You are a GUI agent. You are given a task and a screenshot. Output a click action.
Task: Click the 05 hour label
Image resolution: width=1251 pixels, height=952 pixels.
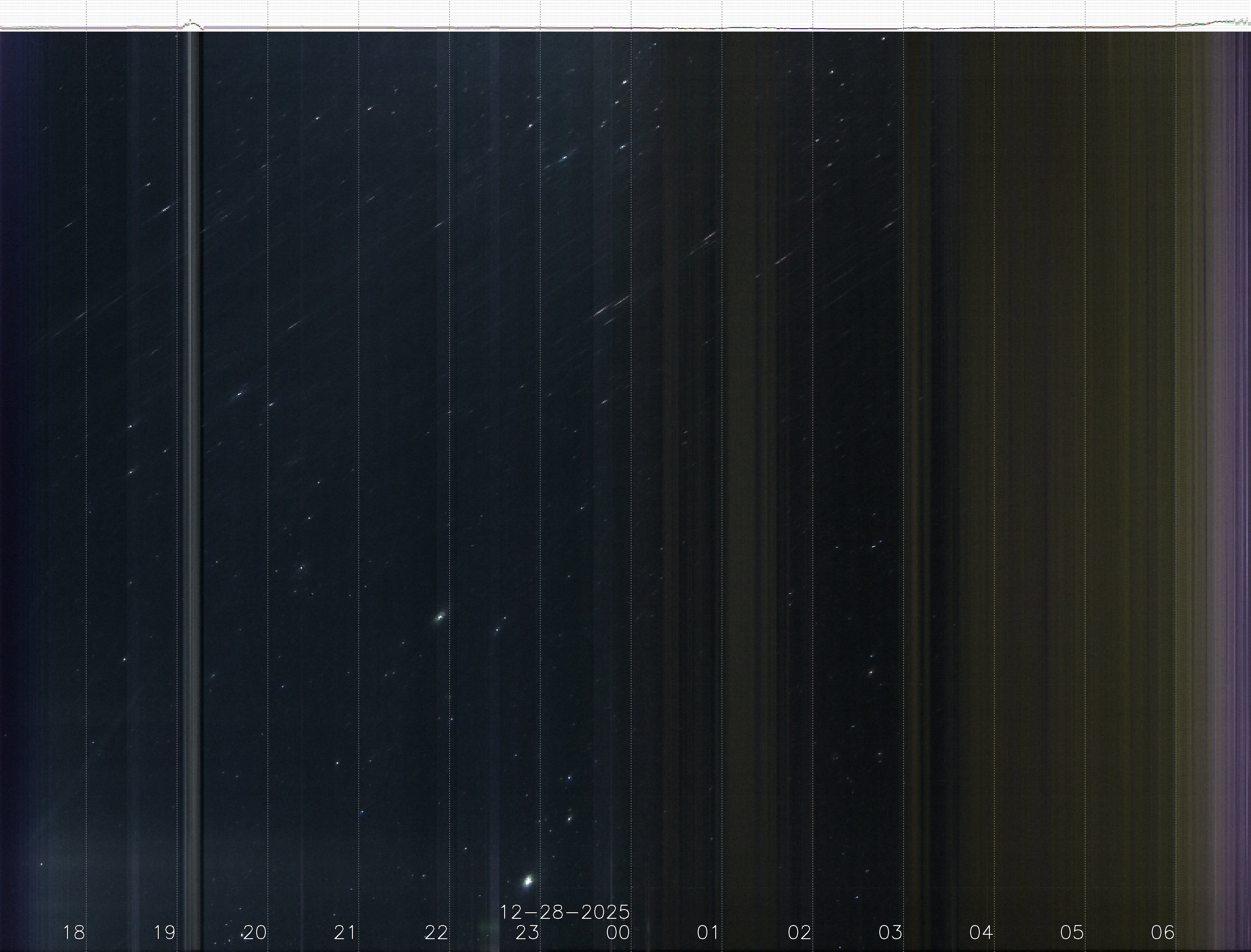(1071, 932)
